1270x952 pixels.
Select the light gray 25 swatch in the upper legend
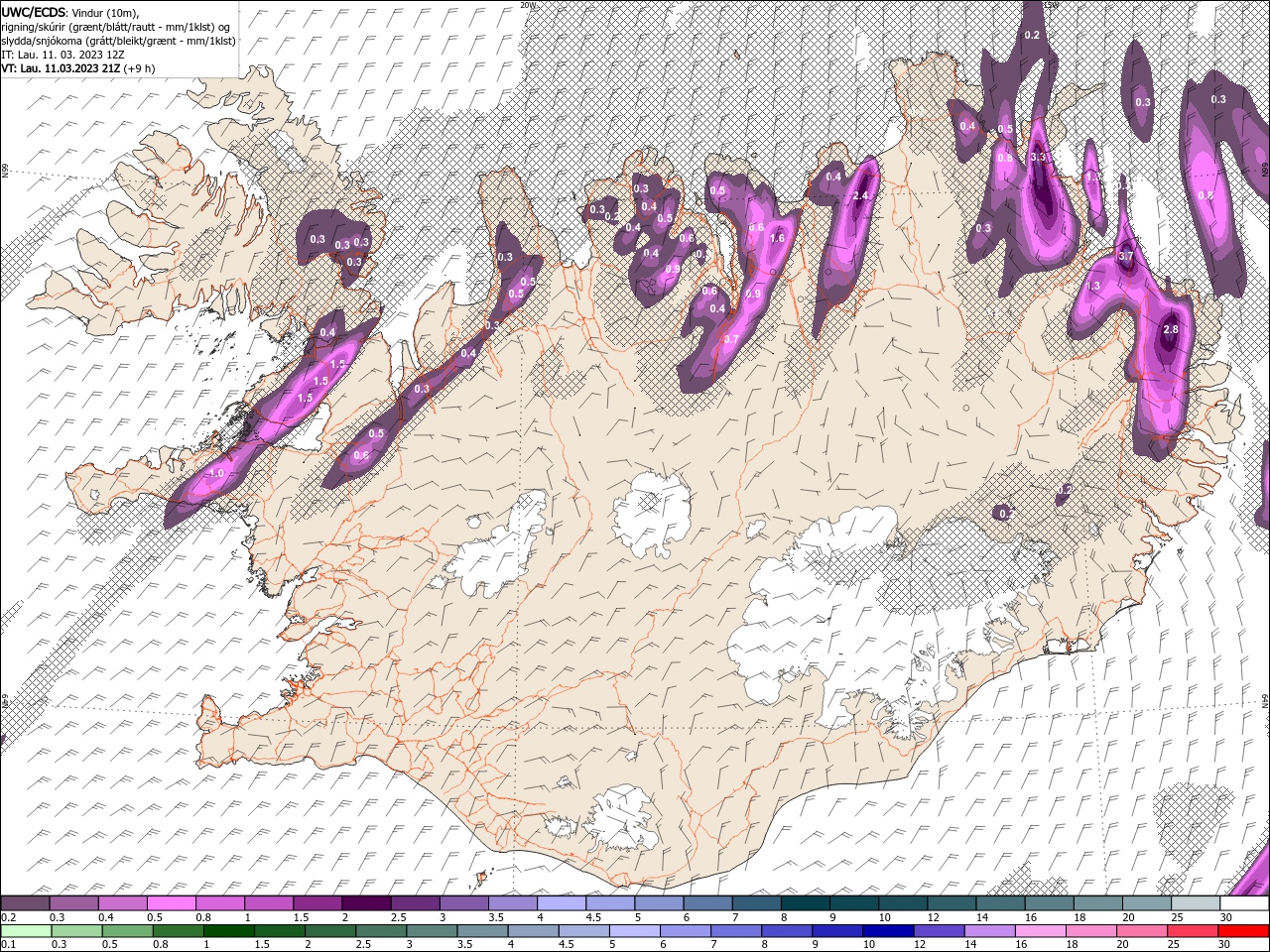[1196, 903]
